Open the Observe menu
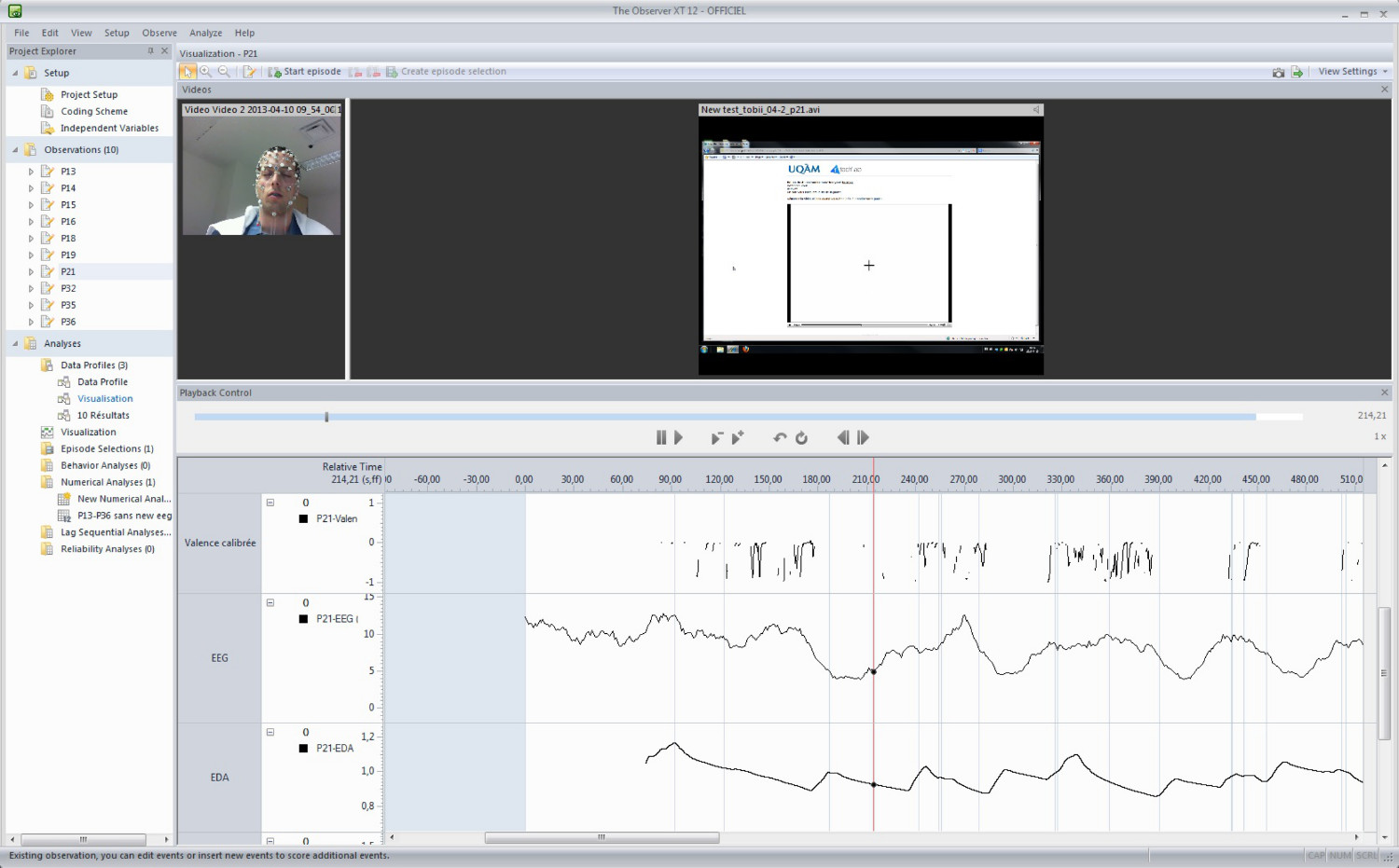This screenshot has height=868, width=1399. coord(159,33)
